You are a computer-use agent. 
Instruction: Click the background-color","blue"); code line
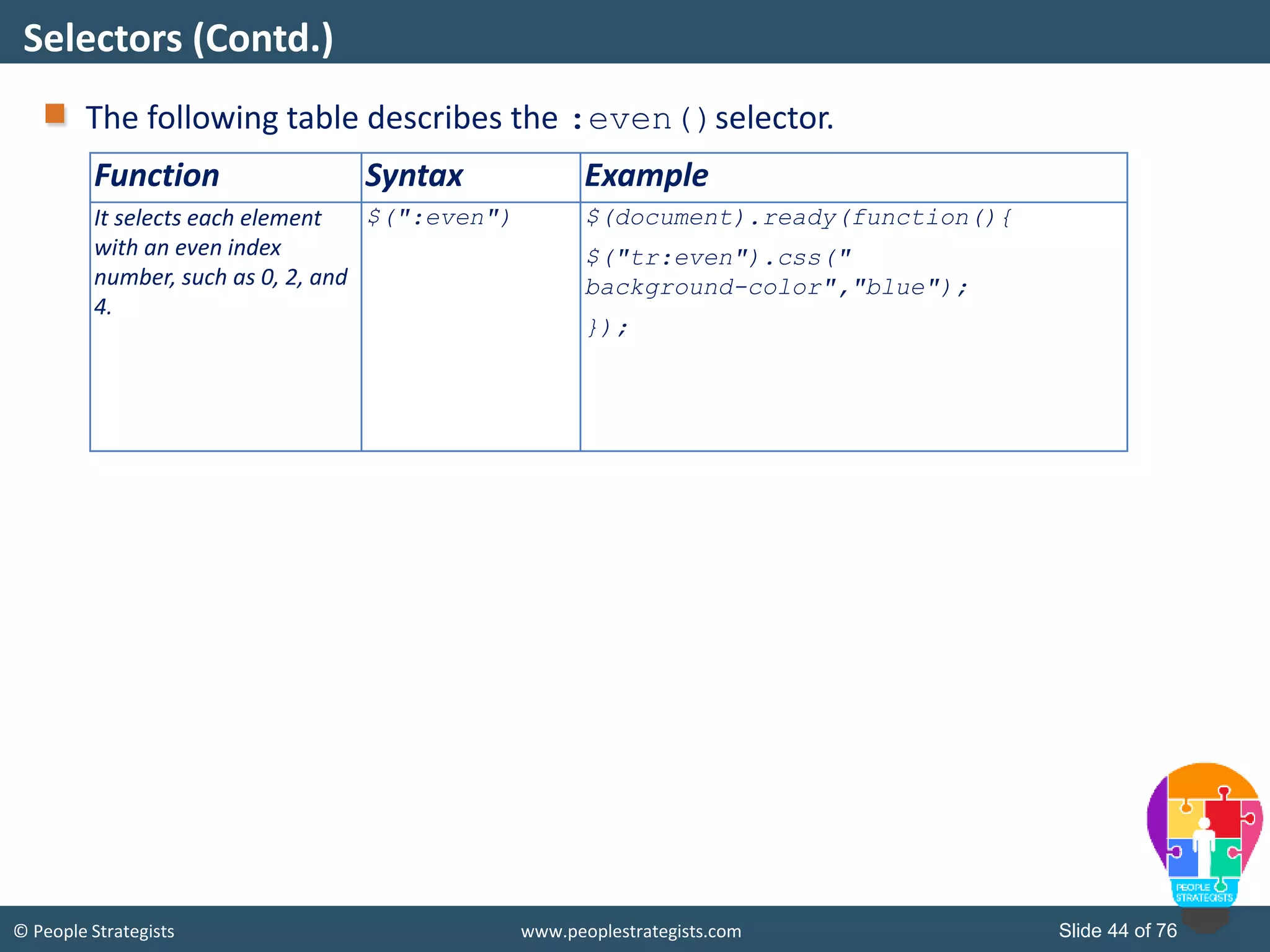click(776, 287)
